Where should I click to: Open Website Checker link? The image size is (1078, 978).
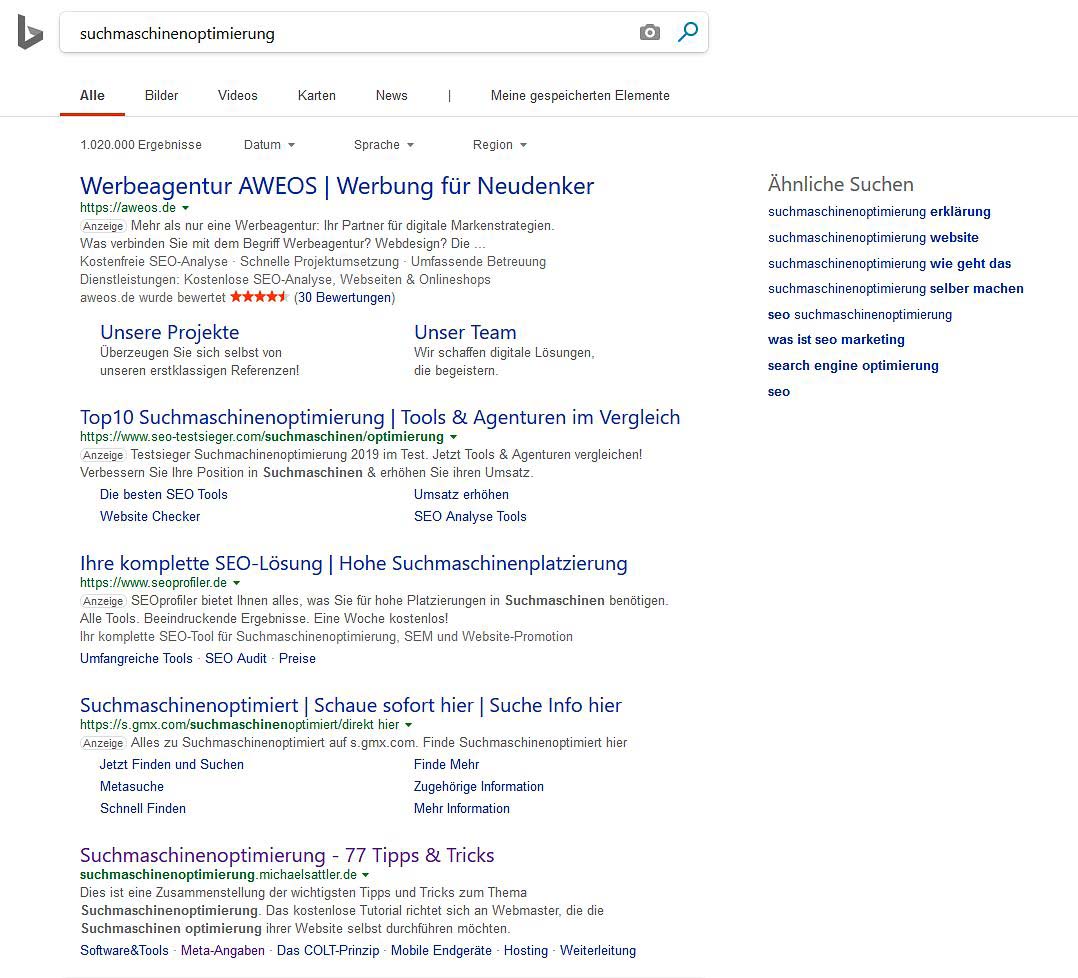click(x=150, y=516)
